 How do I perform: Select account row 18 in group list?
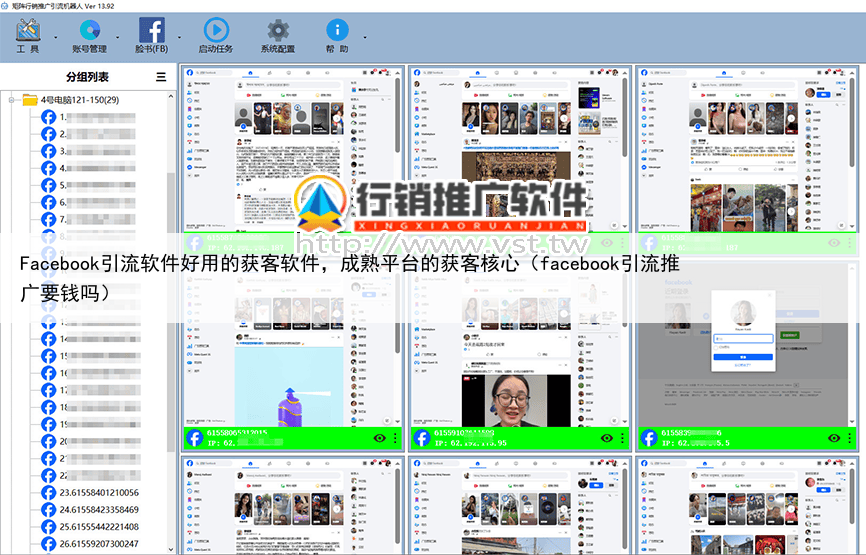[91, 408]
